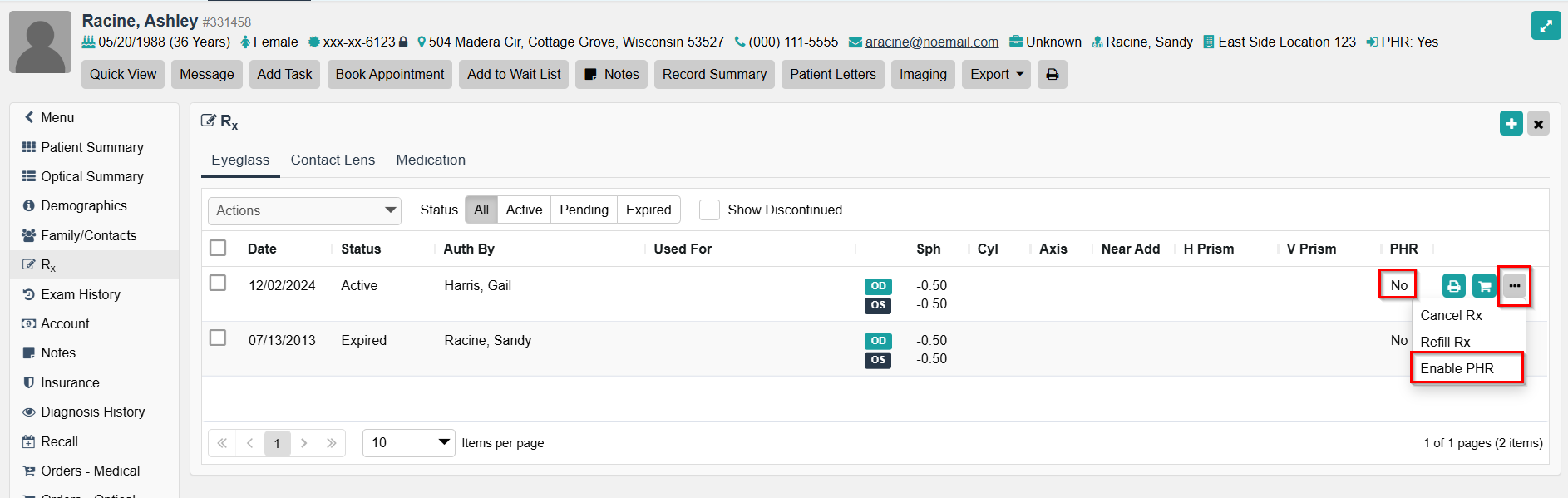This screenshot has height=498, width=1568.
Task: Check the Show Discontinued checkbox
Action: click(x=709, y=210)
